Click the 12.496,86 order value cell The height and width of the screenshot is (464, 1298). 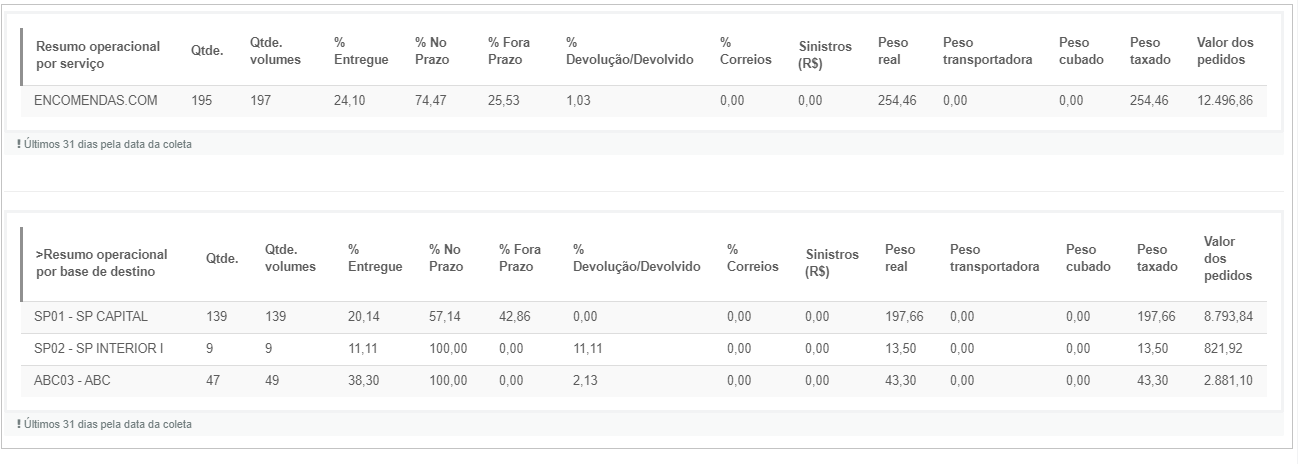(1225, 101)
